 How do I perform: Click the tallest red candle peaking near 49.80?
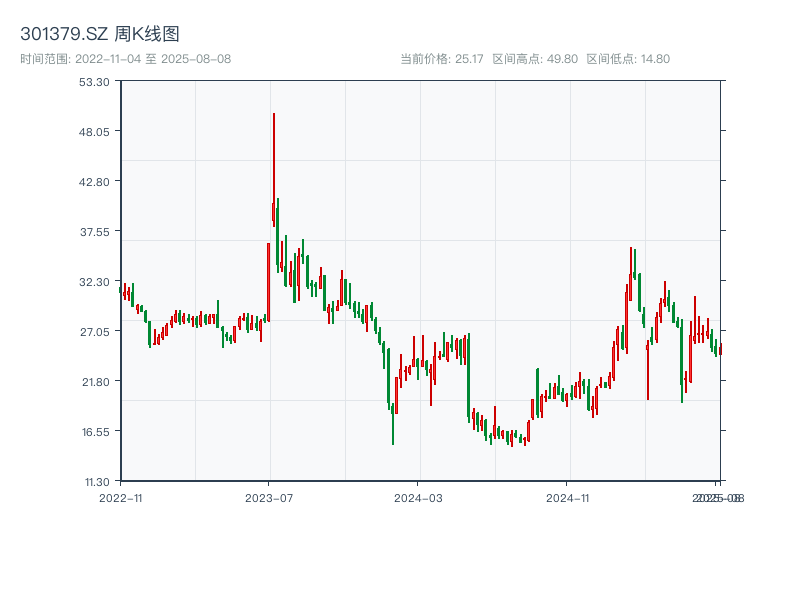point(274,170)
